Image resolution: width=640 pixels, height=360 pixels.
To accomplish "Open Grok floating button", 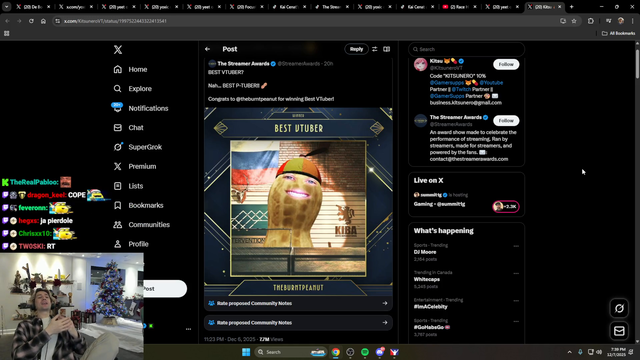I will 619,309.
